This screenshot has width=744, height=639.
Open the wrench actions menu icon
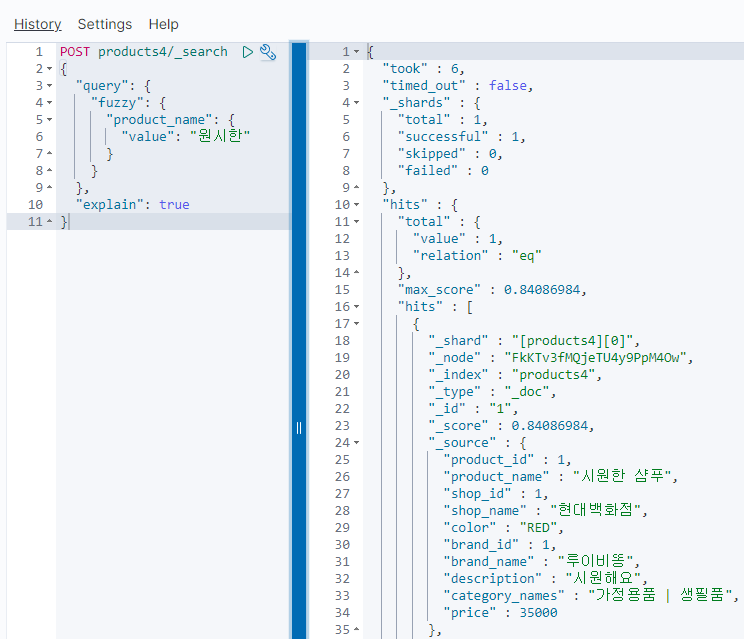point(267,51)
